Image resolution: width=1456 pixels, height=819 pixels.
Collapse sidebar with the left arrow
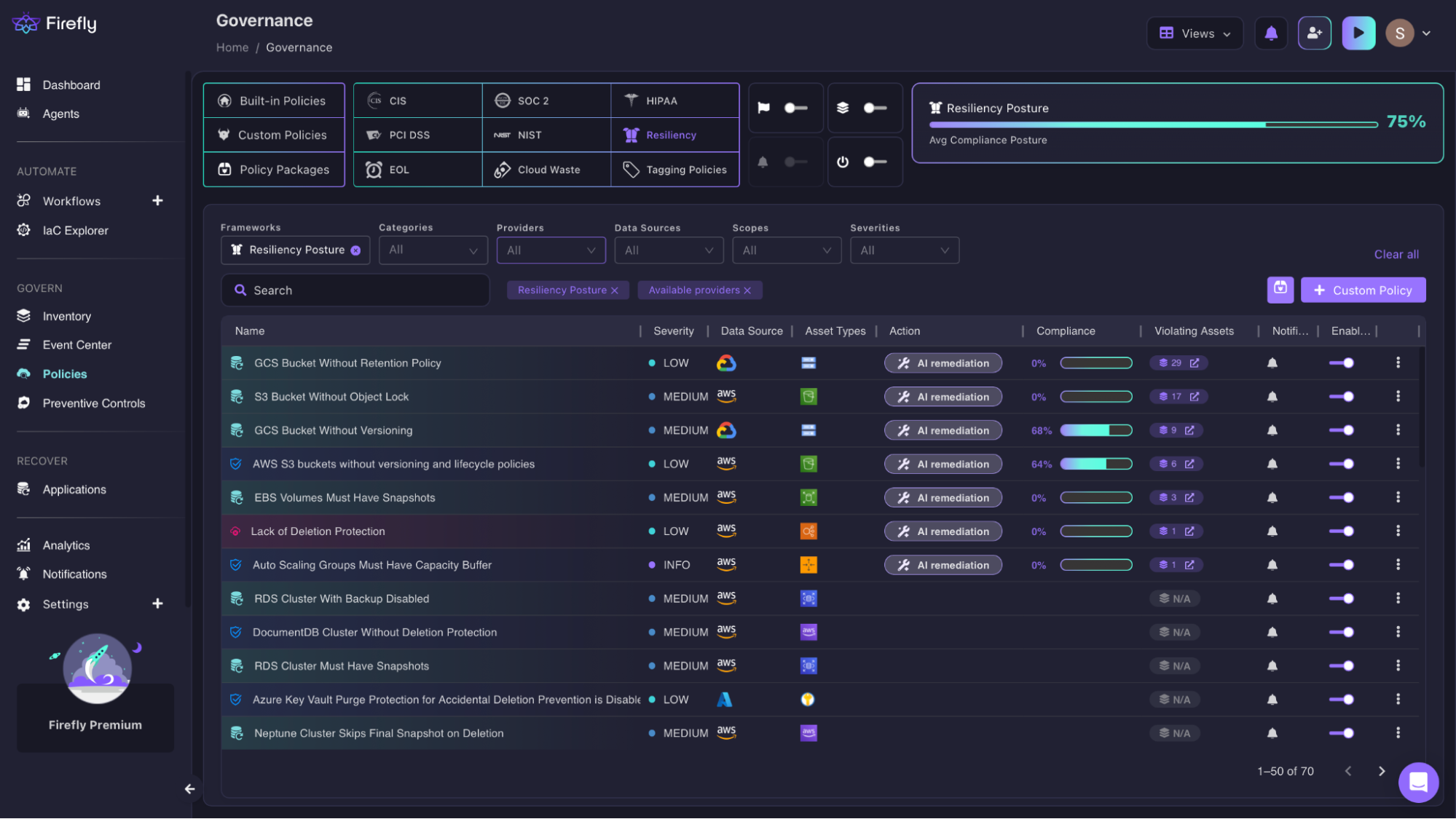189,789
